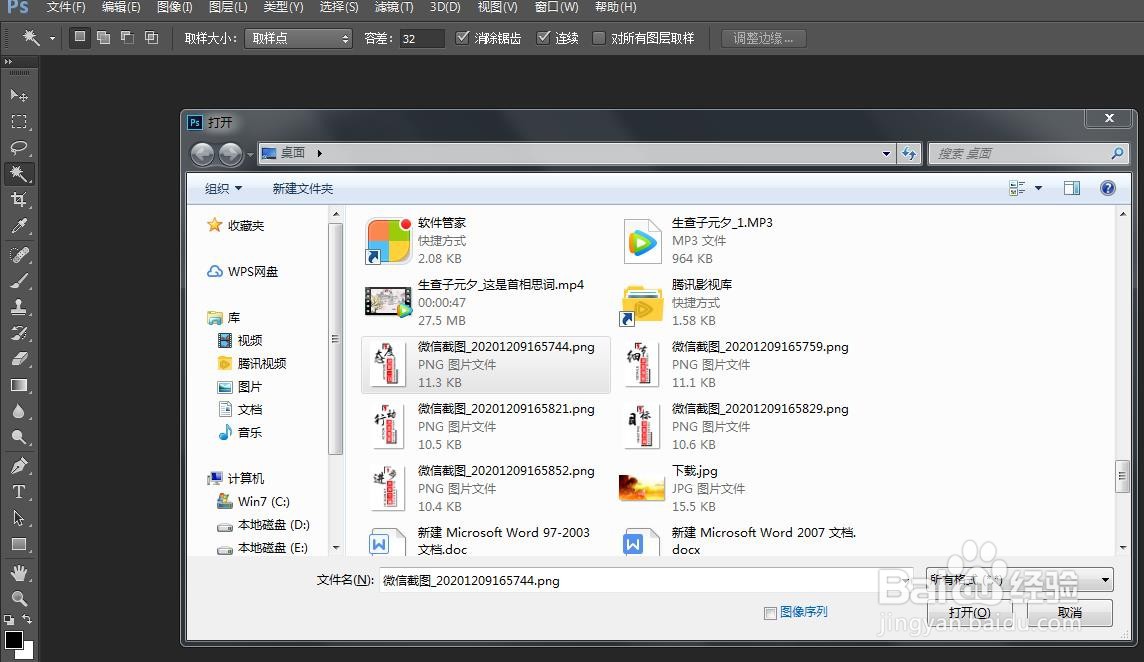Select the Horizontal Type tool
This screenshot has width=1144, height=662.
point(19,492)
